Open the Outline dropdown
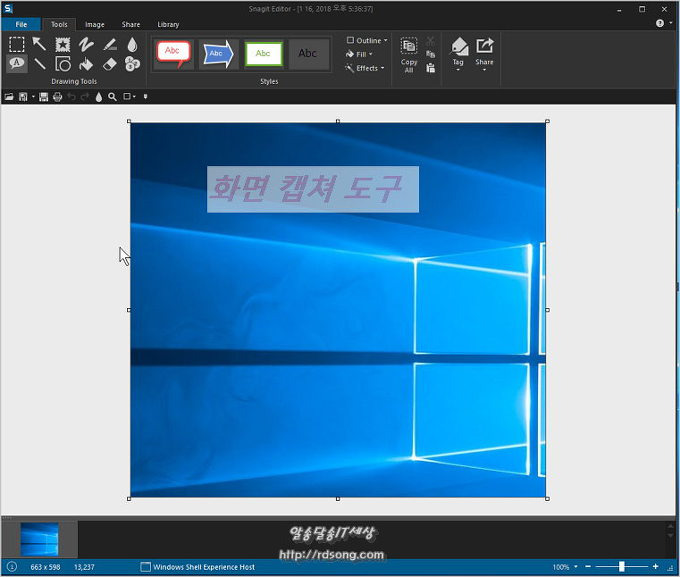 point(367,40)
